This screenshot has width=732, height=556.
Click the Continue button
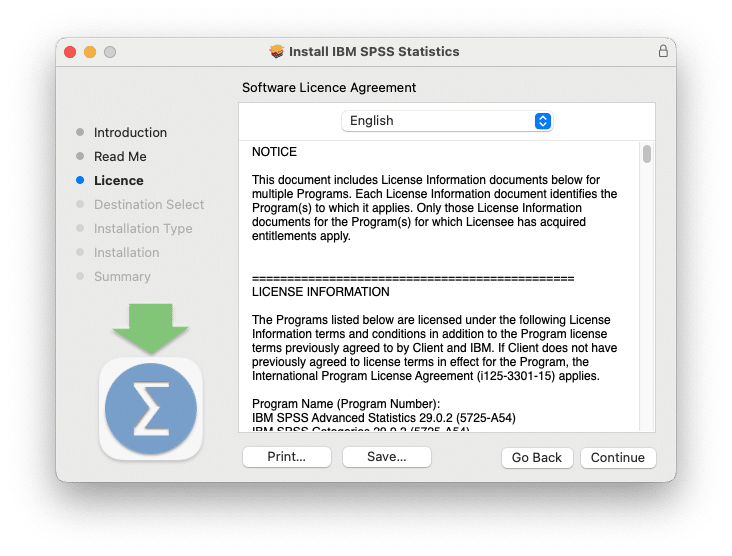pyautogui.click(x=618, y=457)
